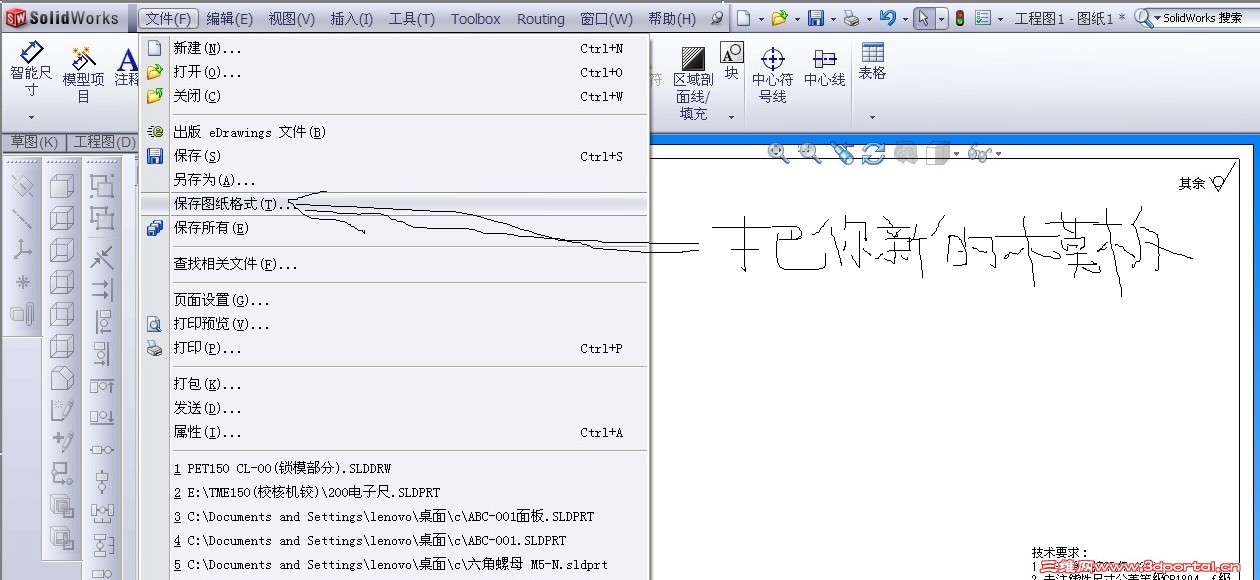Choose Save Sheet Format (保存图纸格式)
The height and width of the screenshot is (580, 1260).
(394, 204)
